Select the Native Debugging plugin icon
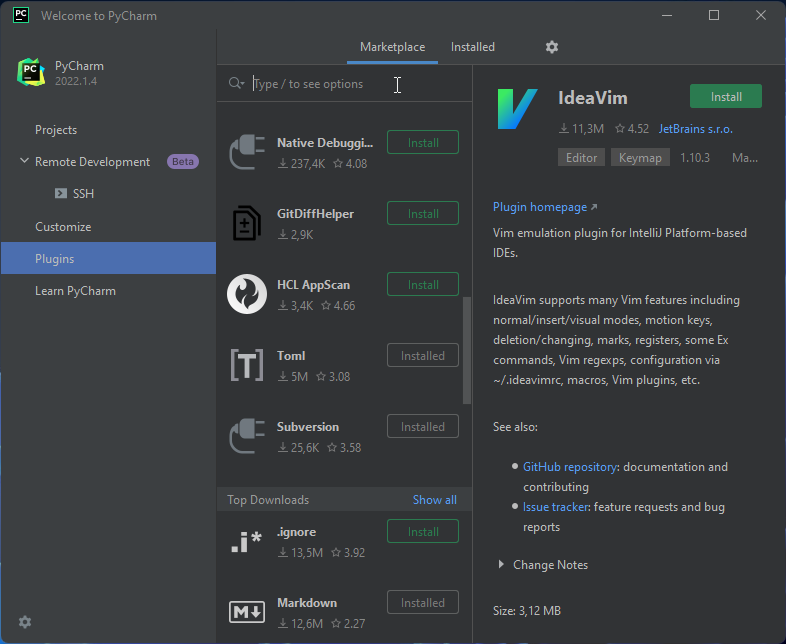Viewport: 786px width, 644px height. pos(247,152)
